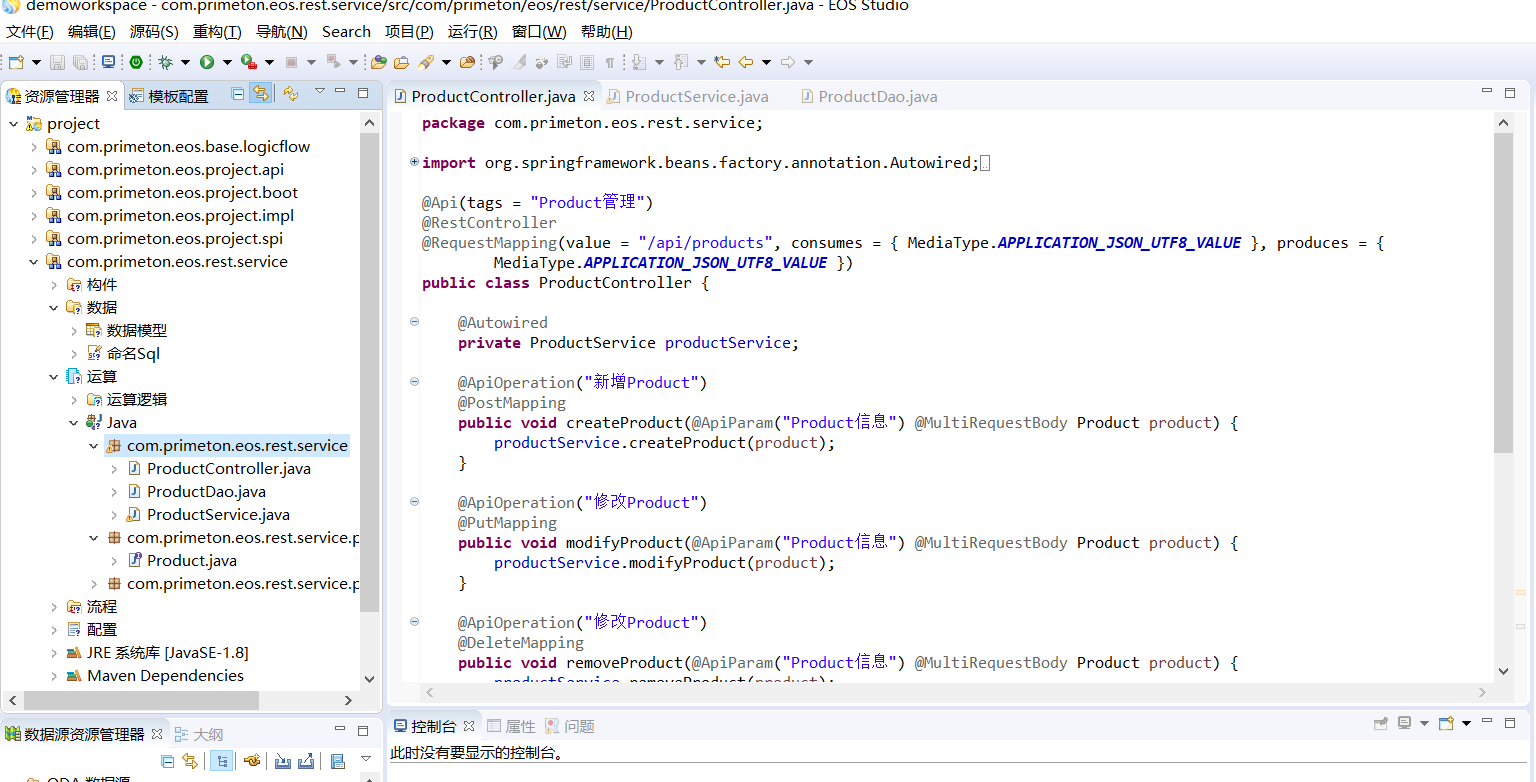Toggle code folding for the createProduct method
1536x782 pixels.
[x=414, y=382]
